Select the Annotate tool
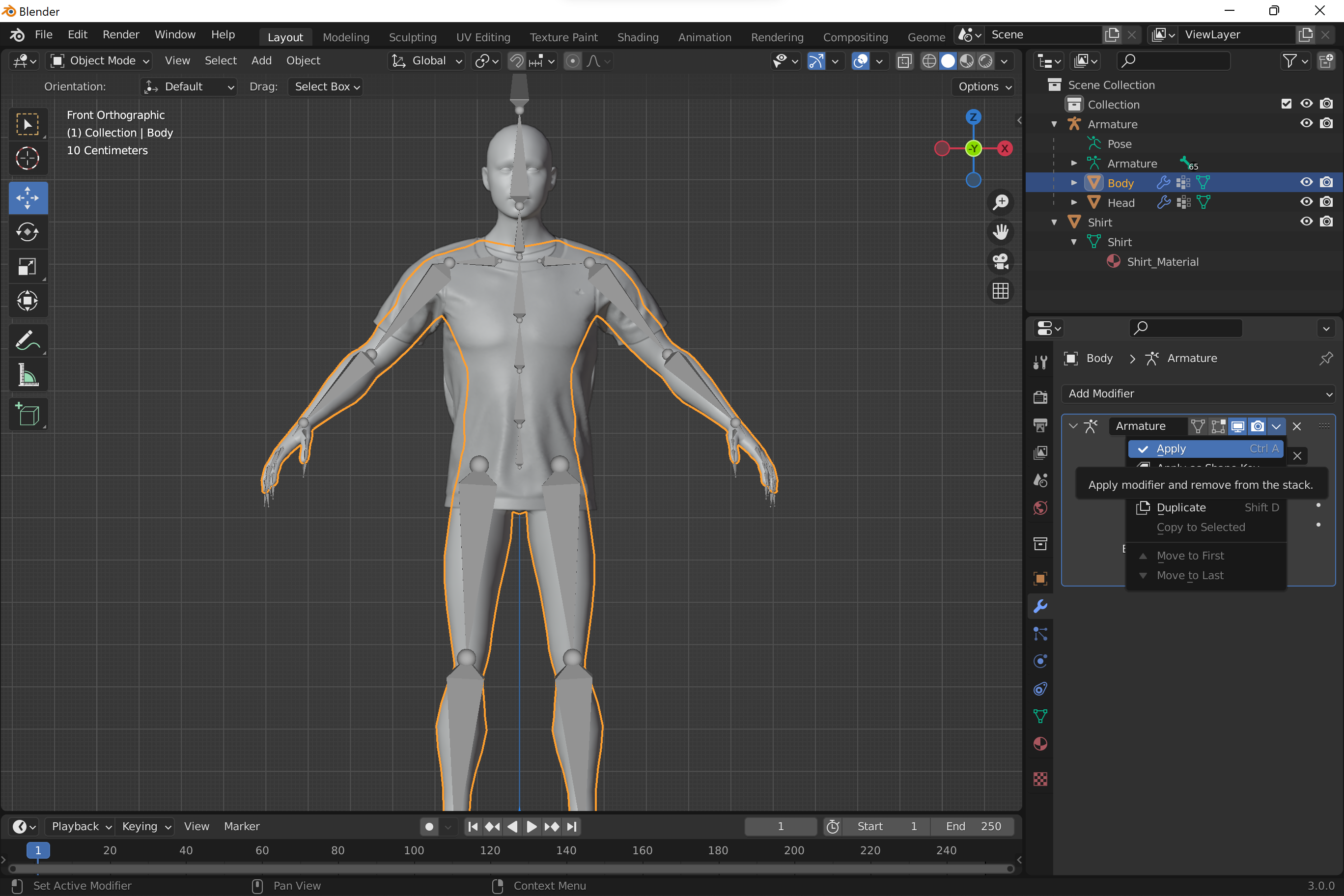Screen dimensions: 1344x896 click(28, 340)
